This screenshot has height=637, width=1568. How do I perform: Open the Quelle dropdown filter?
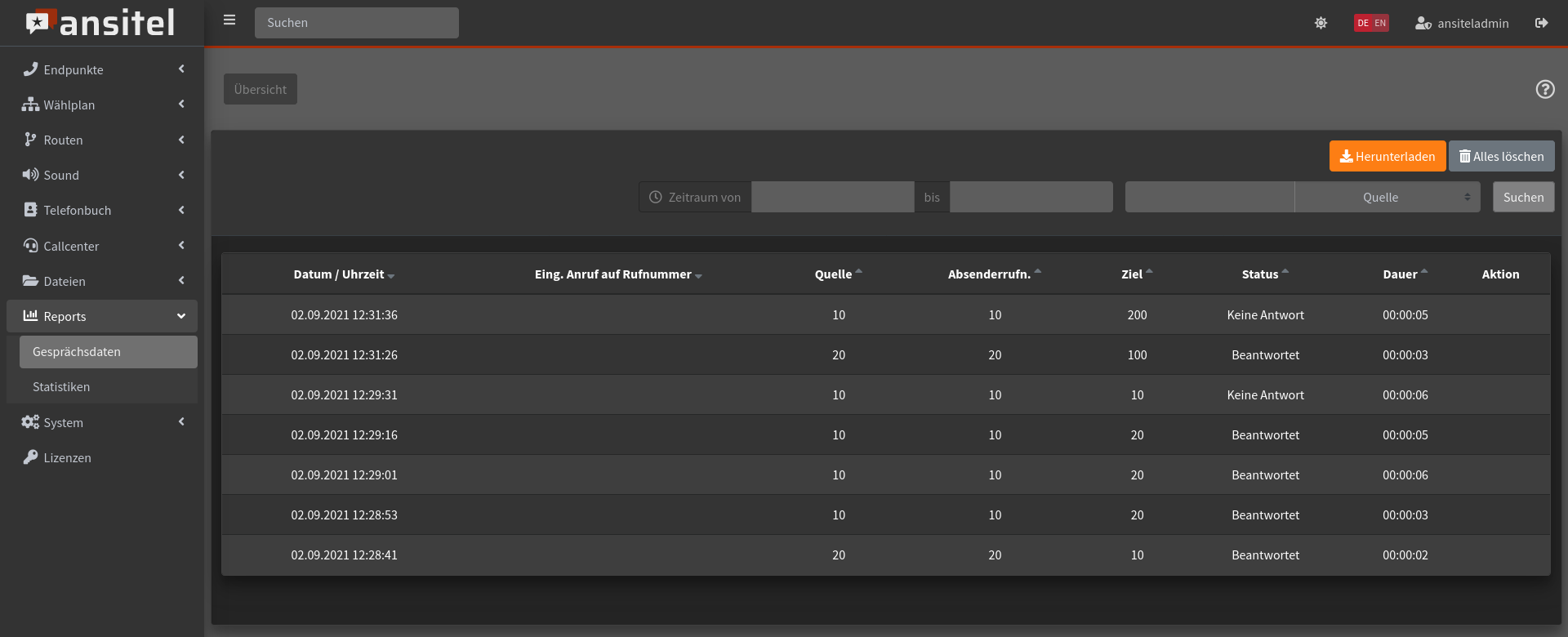point(1387,197)
